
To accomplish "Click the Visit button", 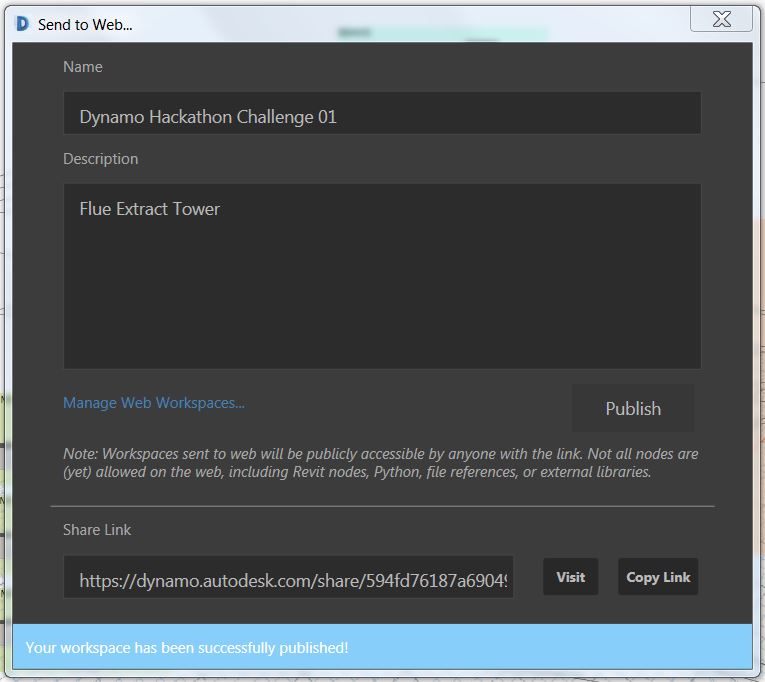I will tap(570, 577).
